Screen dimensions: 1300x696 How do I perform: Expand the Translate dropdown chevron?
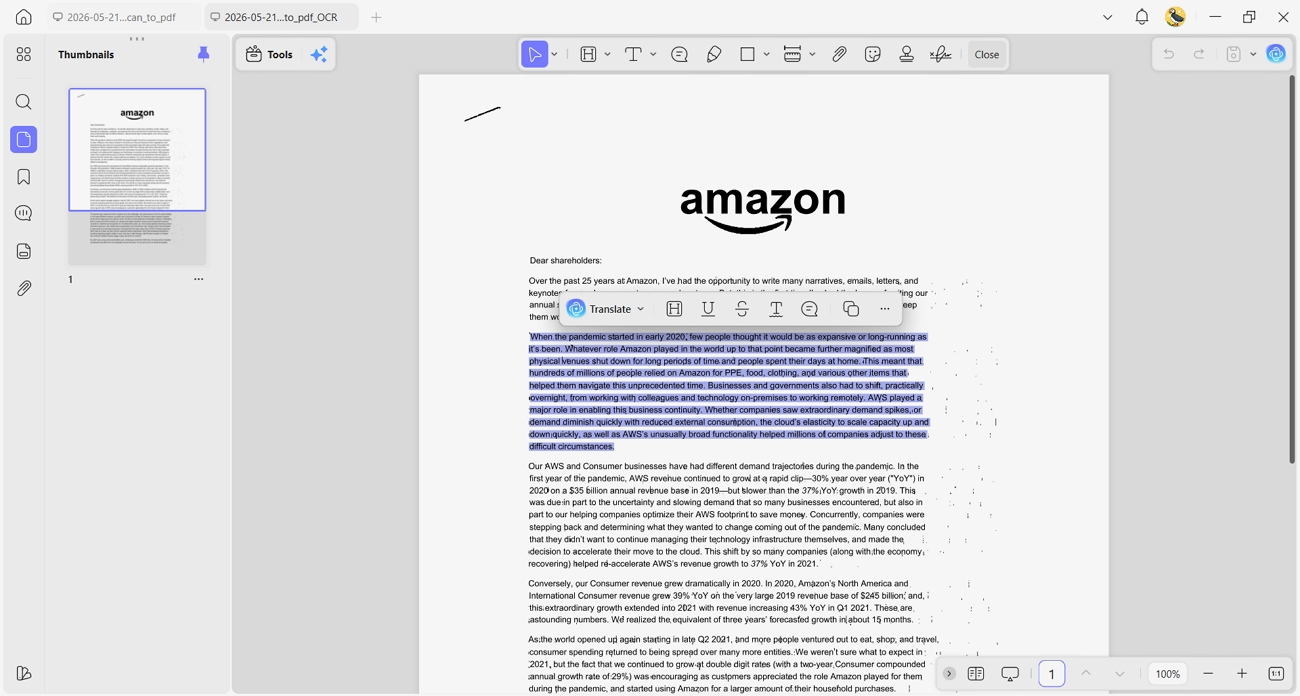coord(641,309)
